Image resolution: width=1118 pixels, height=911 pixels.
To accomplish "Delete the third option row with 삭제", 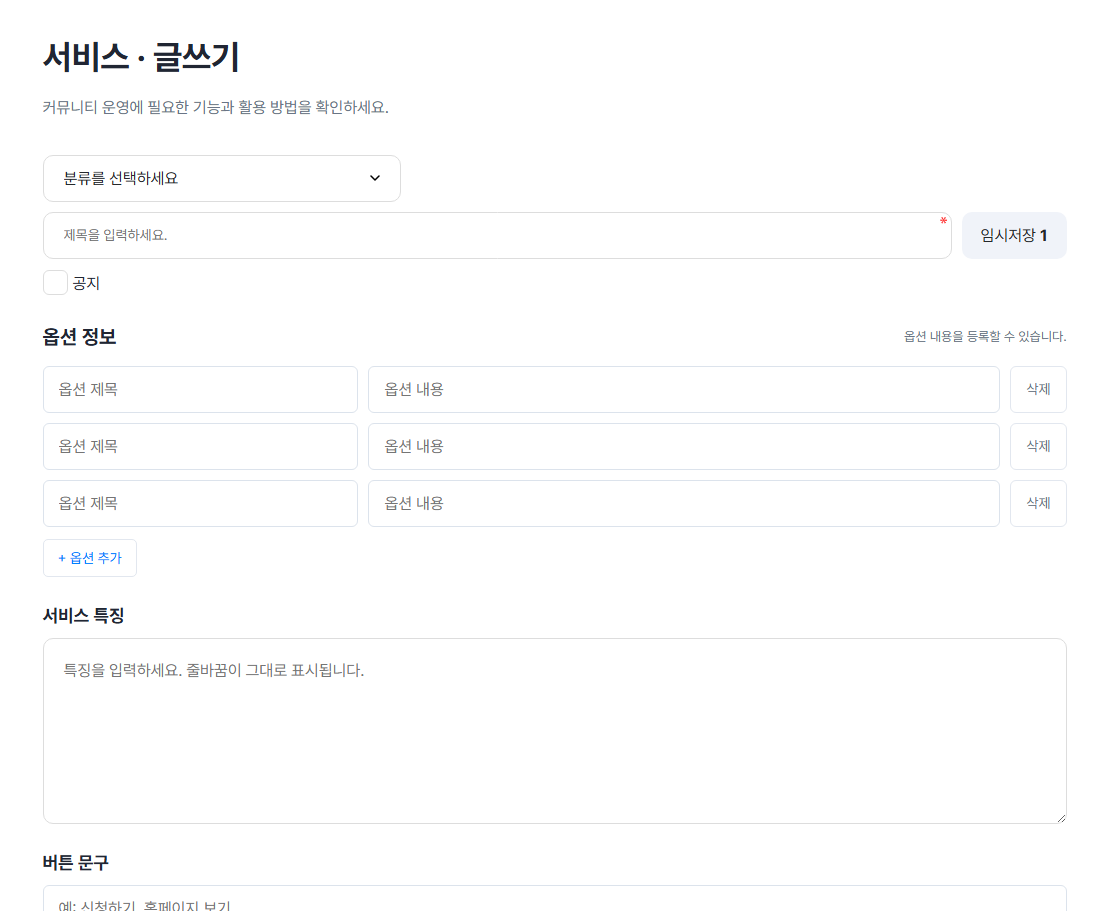I will click(1038, 503).
